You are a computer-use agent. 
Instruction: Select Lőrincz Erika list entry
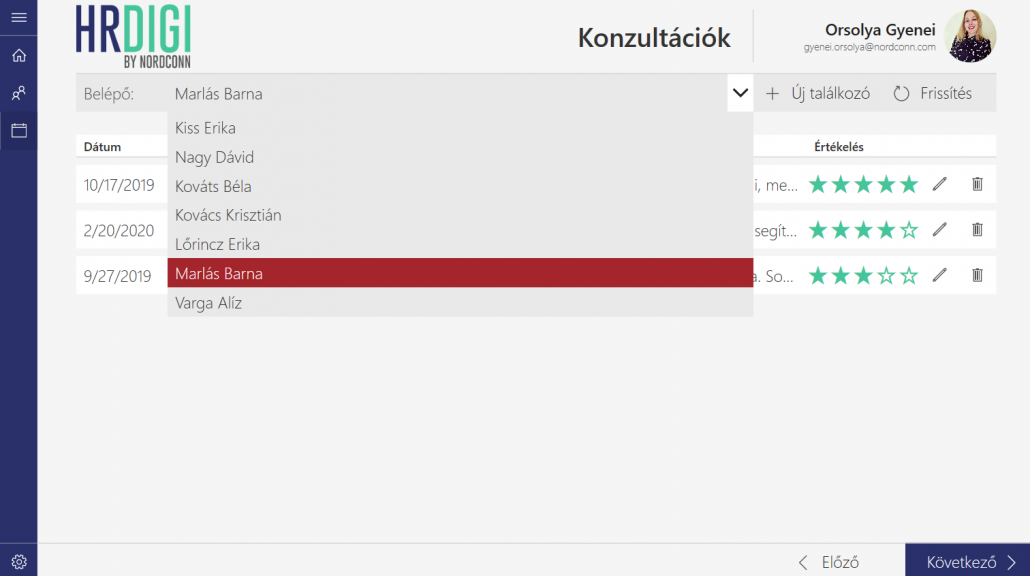217,244
